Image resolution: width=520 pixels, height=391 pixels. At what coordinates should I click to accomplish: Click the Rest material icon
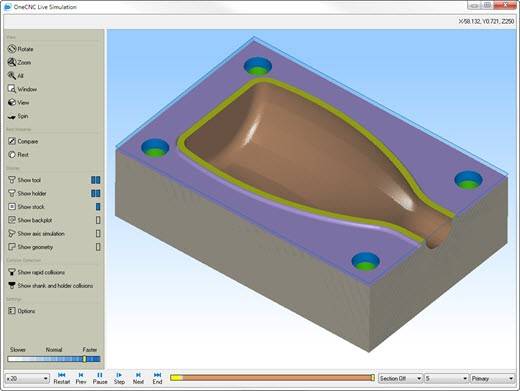[x=12, y=155]
